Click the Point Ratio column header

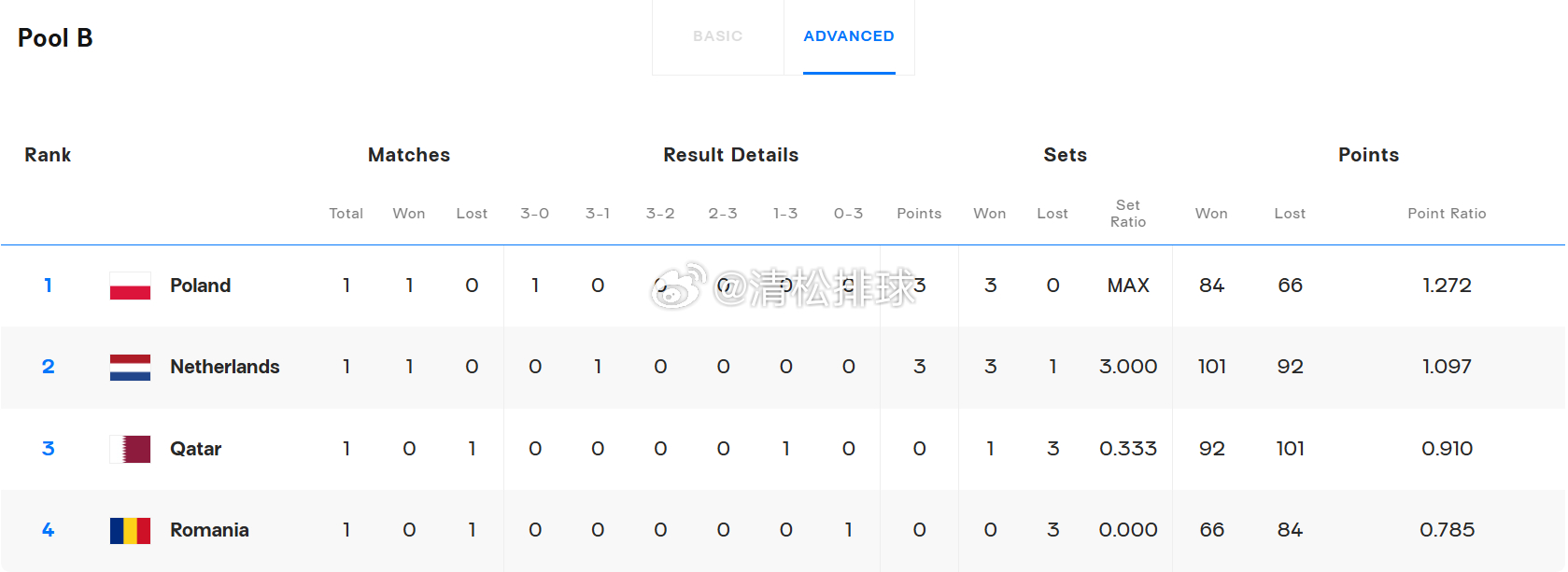point(1446,214)
